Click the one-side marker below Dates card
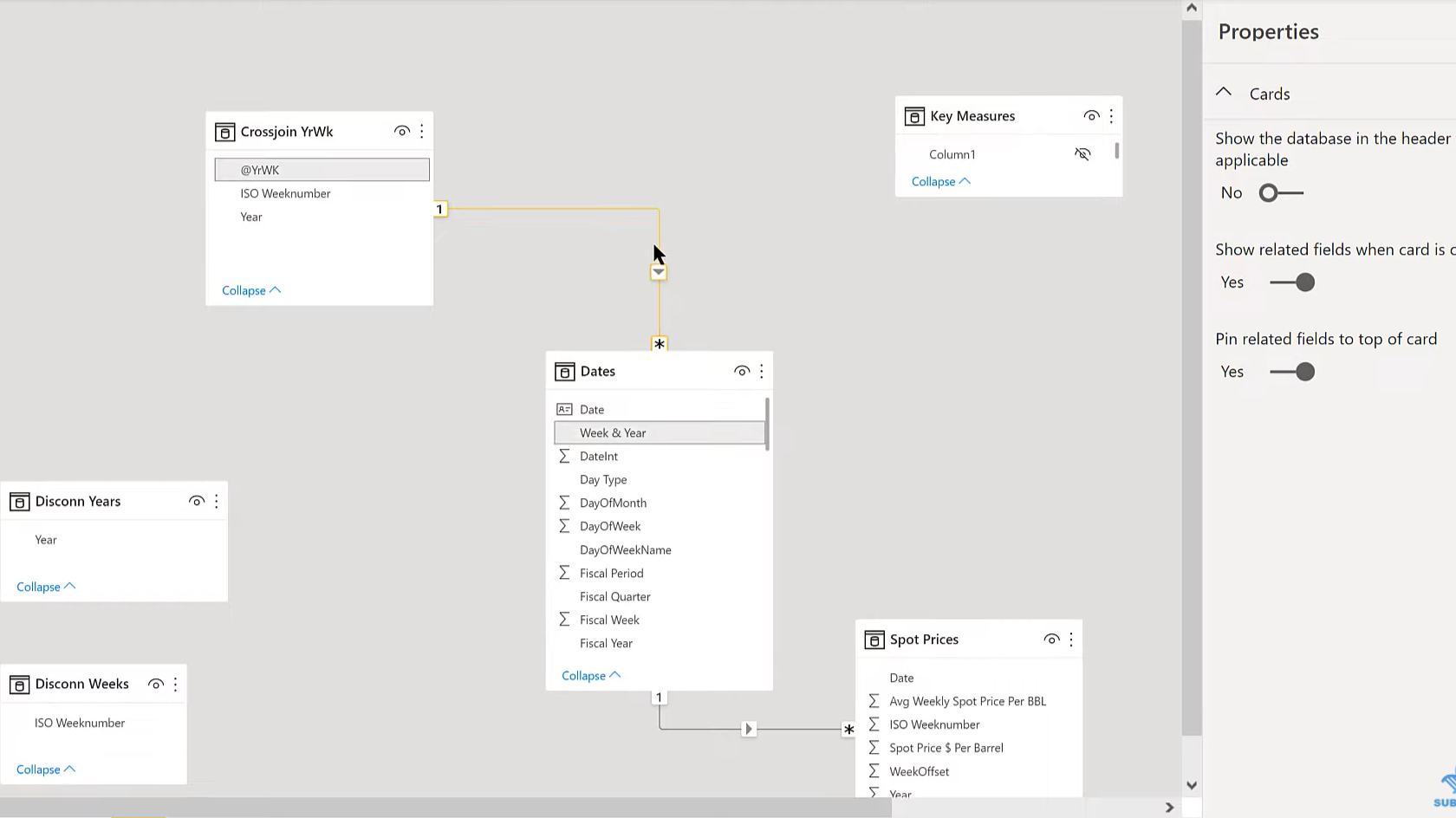This screenshot has width=1456, height=818. pos(660,698)
